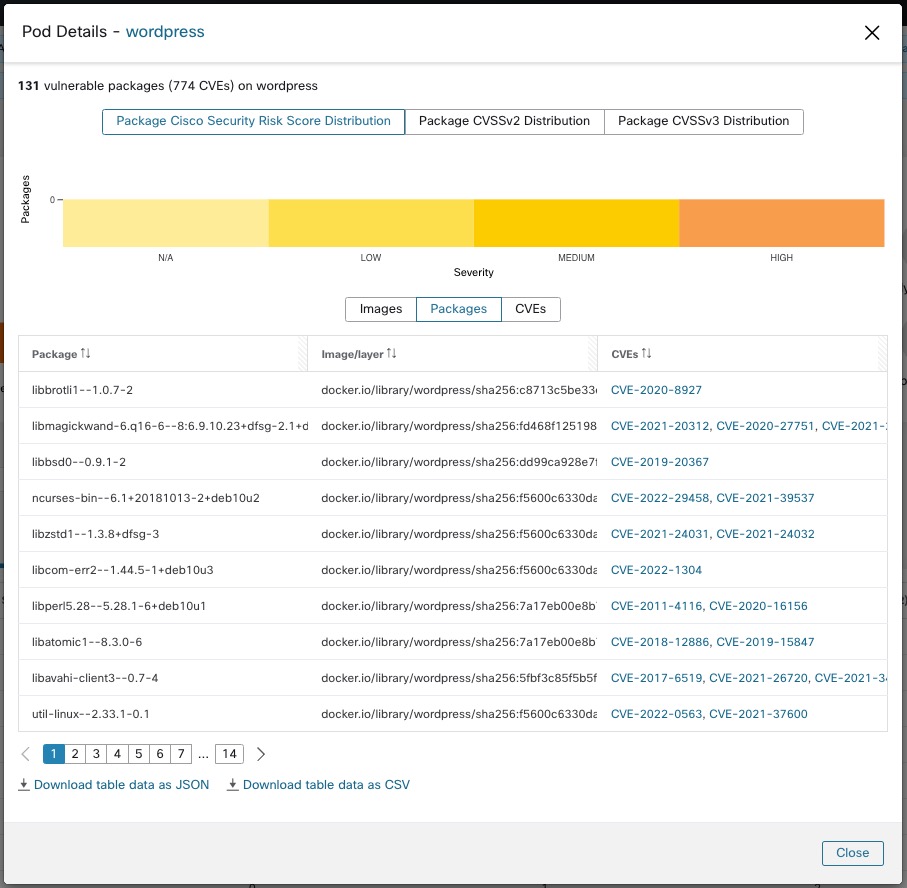Open CVE-2022-1304 link
The height and width of the screenshot is (888, 907).
point(656,570)
